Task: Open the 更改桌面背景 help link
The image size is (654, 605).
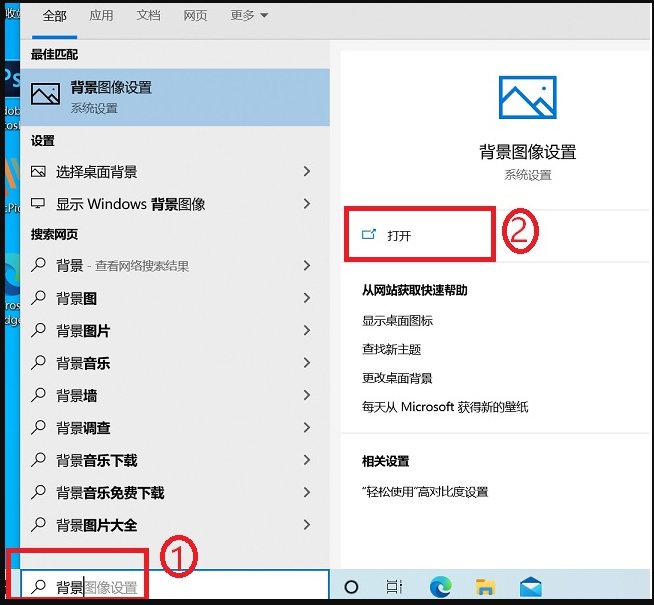Action: [397, 378]
